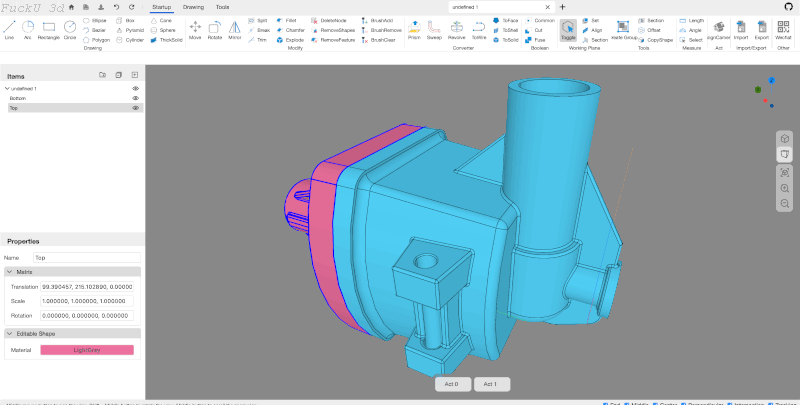The width and height of the screenshot is (800, 405).
Task: Open the Export command
Action: (x=761, y=30)
